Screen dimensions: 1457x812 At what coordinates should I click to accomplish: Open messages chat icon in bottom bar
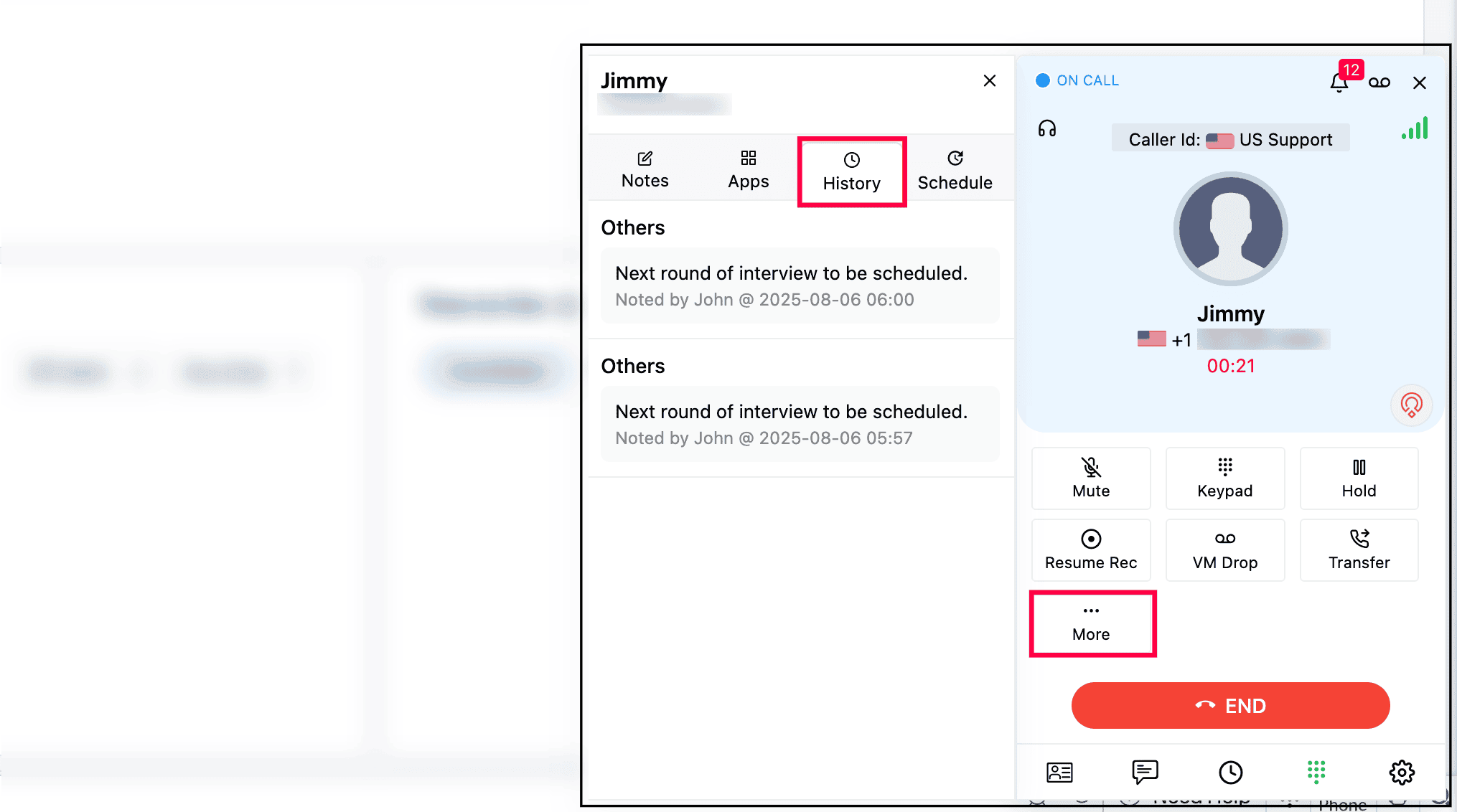1145,772
